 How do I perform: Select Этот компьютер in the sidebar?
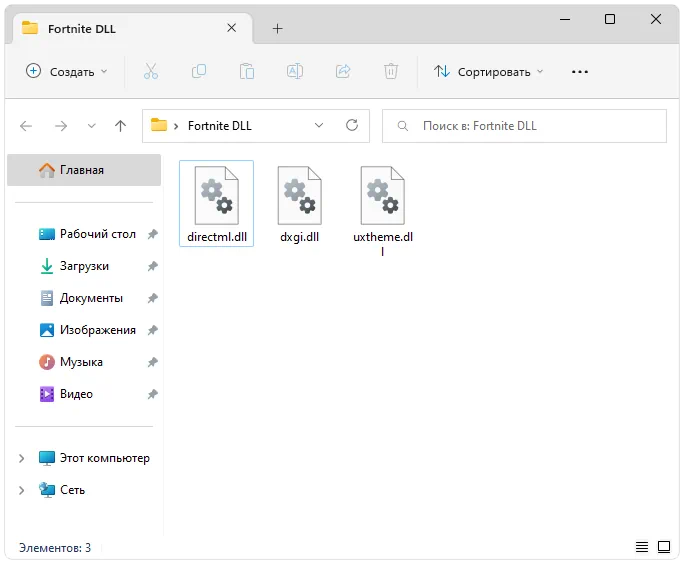pyautogui.click(x=94, y=458)
